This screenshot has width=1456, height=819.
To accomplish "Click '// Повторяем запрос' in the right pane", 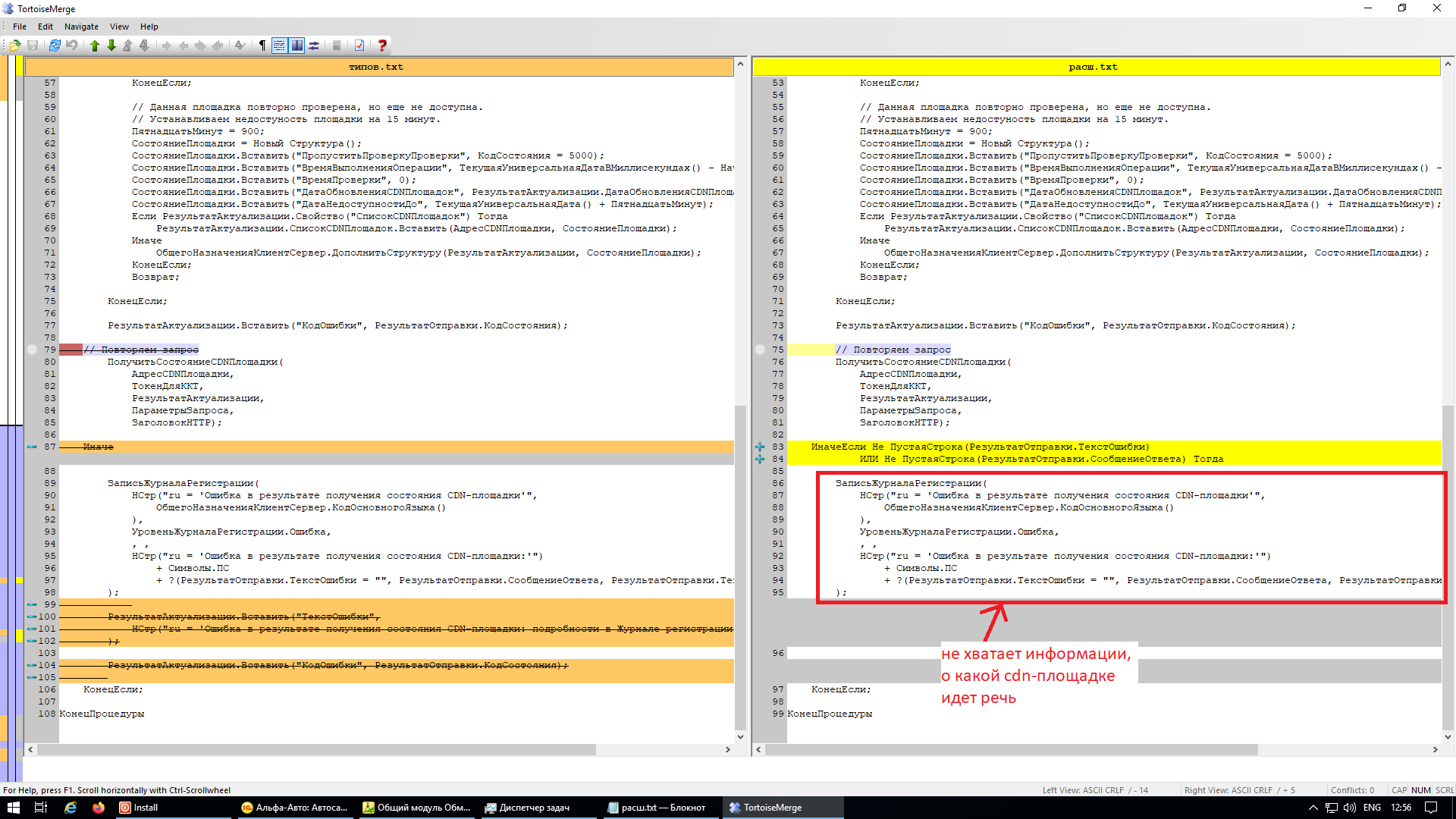I will pyautogui.click(x=893, y=350).
